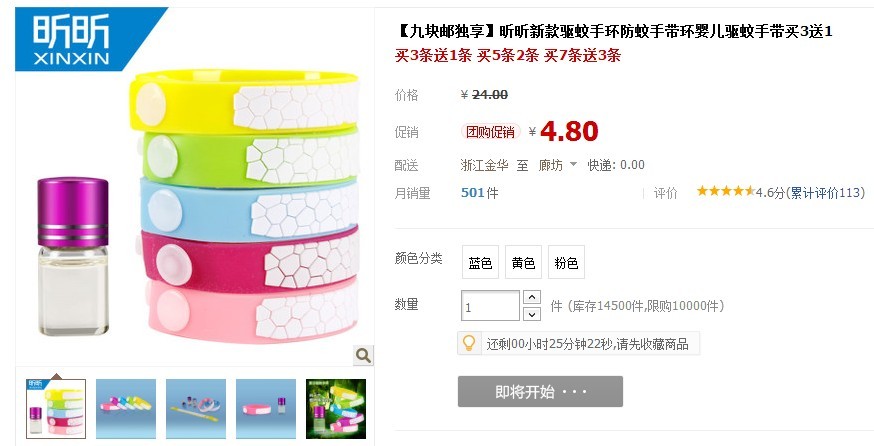Select second thumbnail of wristbands in a row
The height and width of the screenshot is (446, 874).
tap(126, 409)
